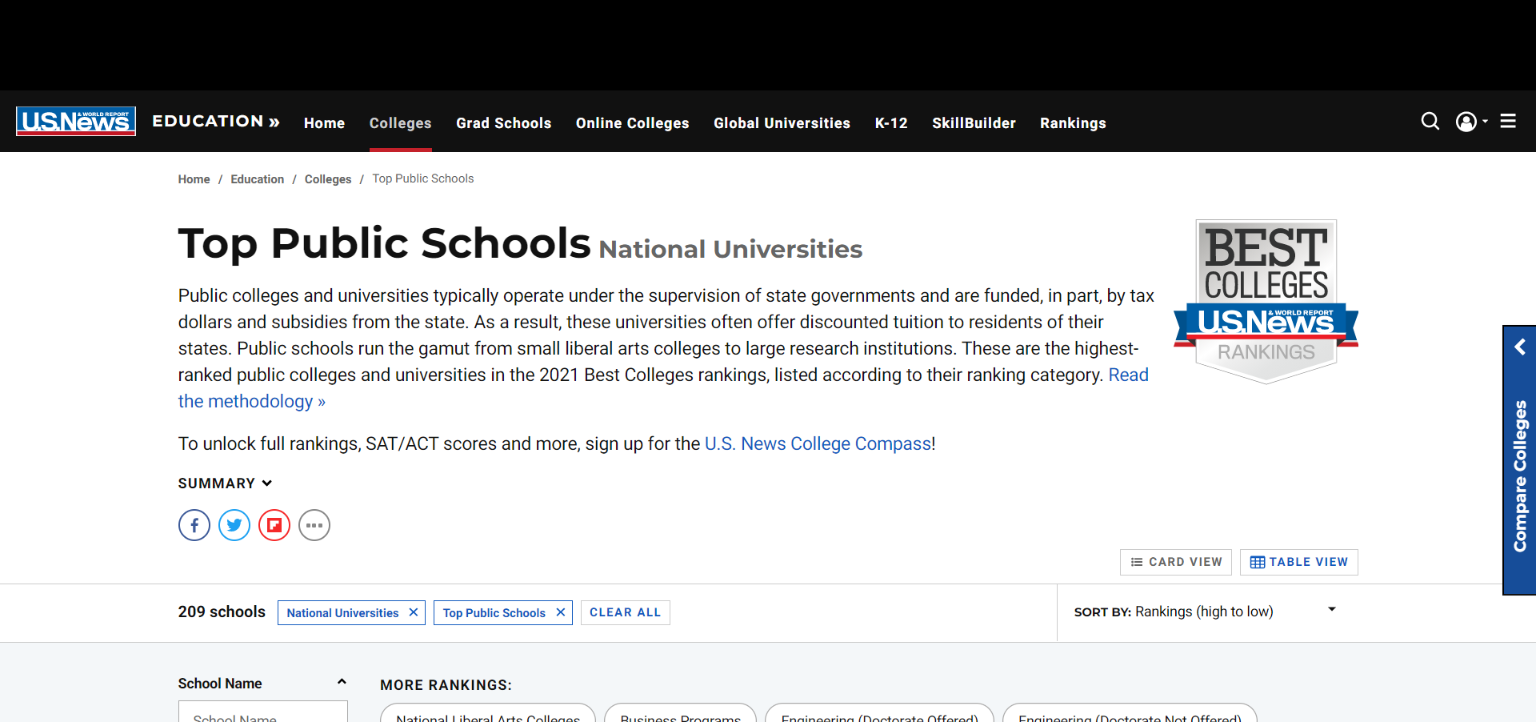Share page via Twitter icon
This screenshot has width=1536, height=722.
234,525
